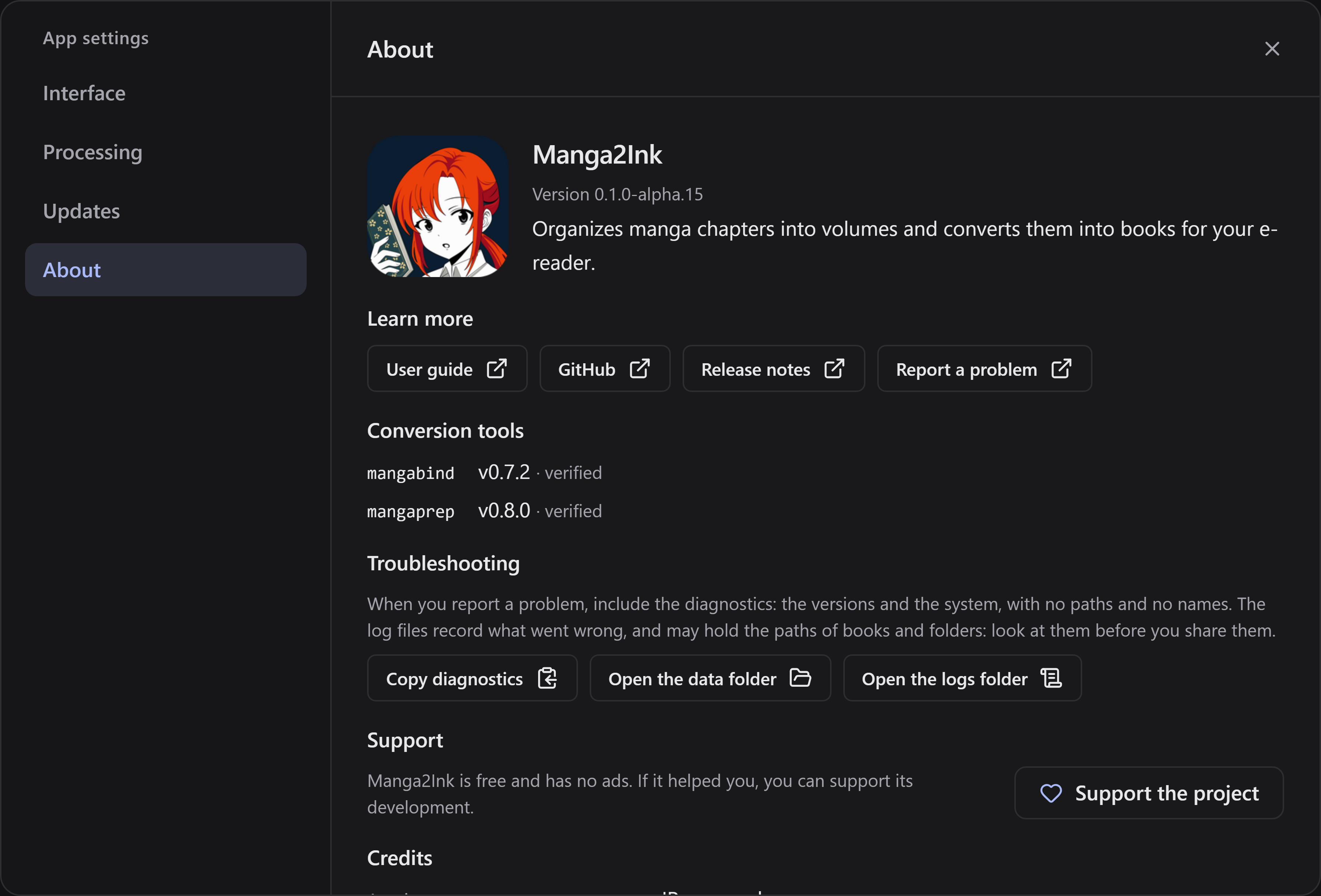Click the scroll icon on Open the logs folder

[x=1051, y=678]
